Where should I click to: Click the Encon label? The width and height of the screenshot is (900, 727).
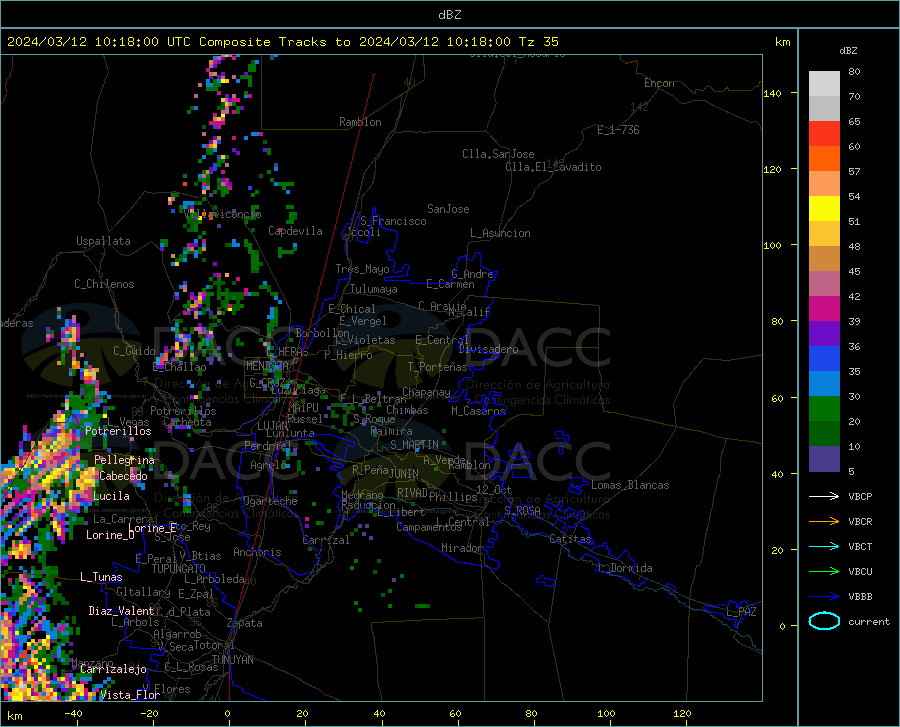[x=659, y=83]
